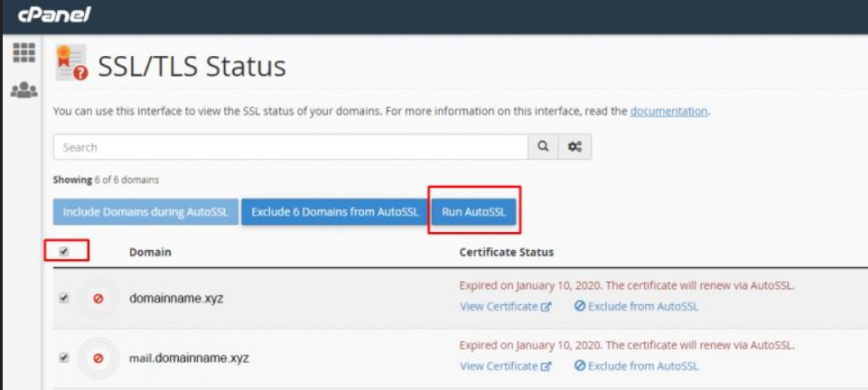Viewport: 868px width, 390px height.
Task: Toggle the select-all domains checkbox
Action: pos(64,252)
